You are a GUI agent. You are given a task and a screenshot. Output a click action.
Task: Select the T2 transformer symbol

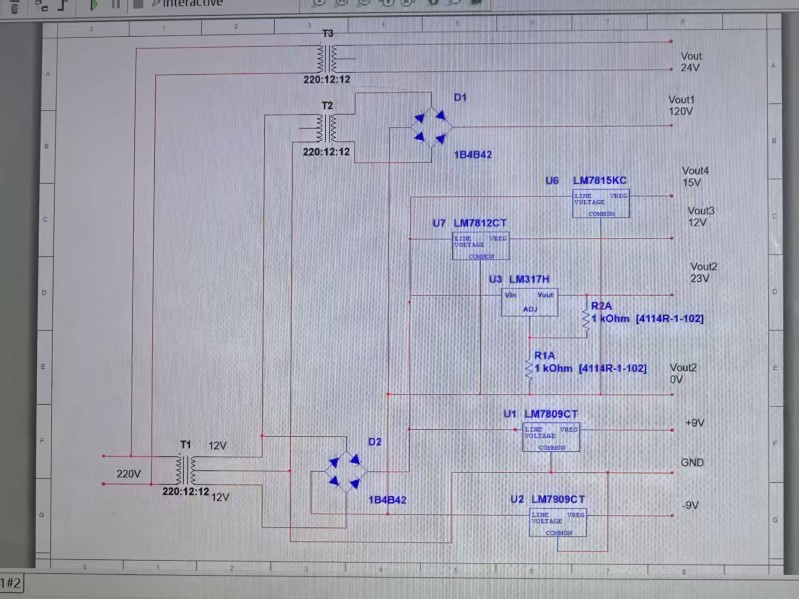point(327,129)
